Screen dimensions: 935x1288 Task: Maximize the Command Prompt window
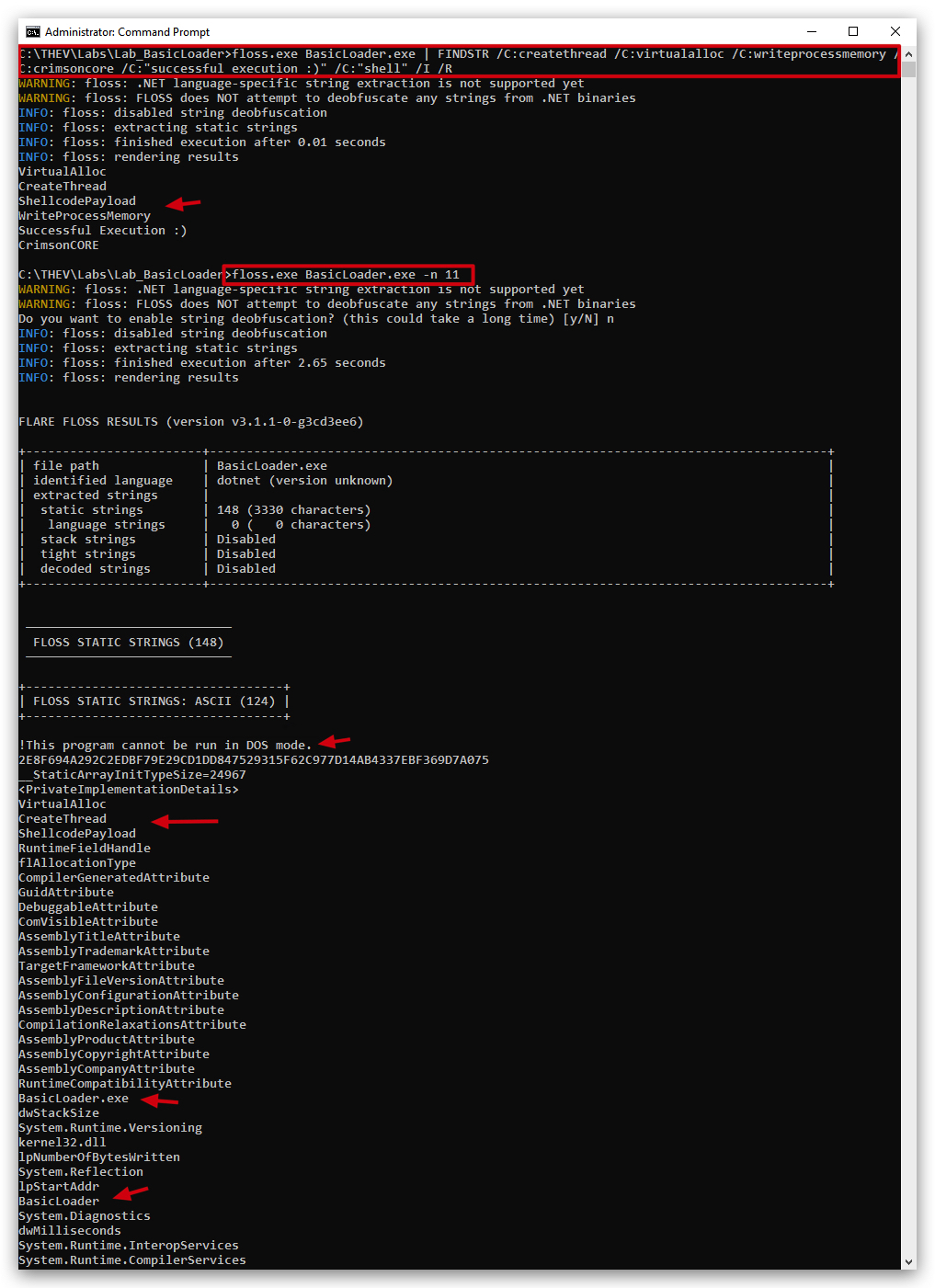(853, 31)
